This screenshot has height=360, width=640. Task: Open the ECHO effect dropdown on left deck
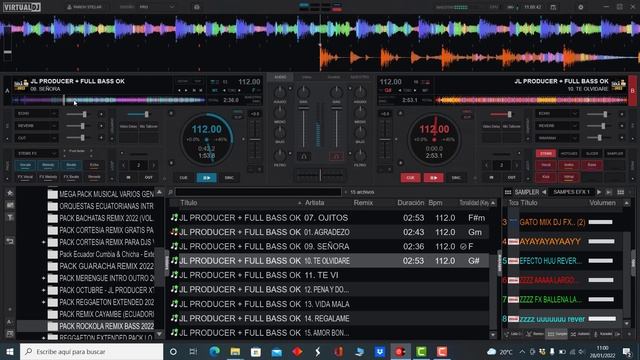click(36, 113)
